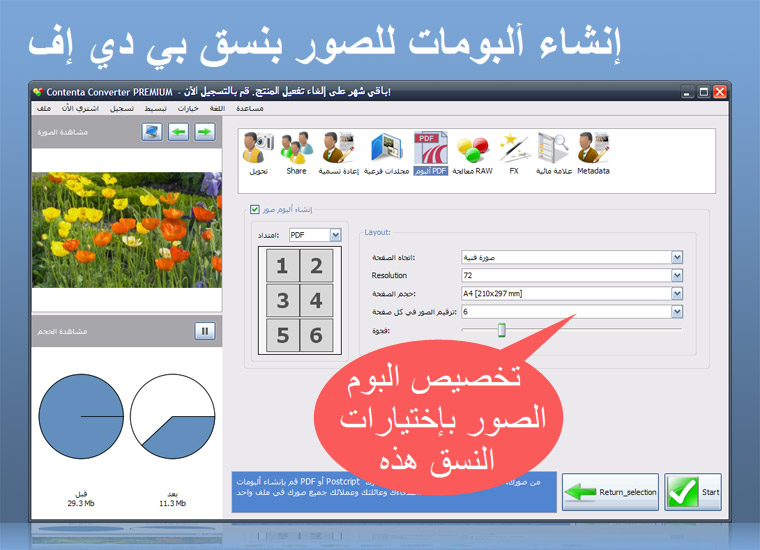Click the image preview (مشاهدة الصورة) panel header

click(127, 132)
